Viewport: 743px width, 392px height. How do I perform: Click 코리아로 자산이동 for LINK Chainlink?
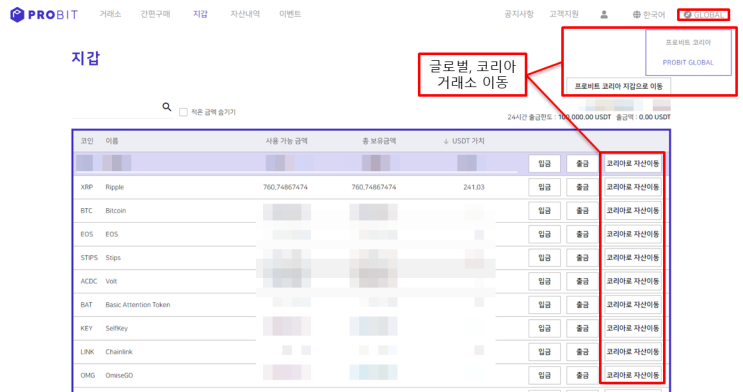click(x=633, y=352)
